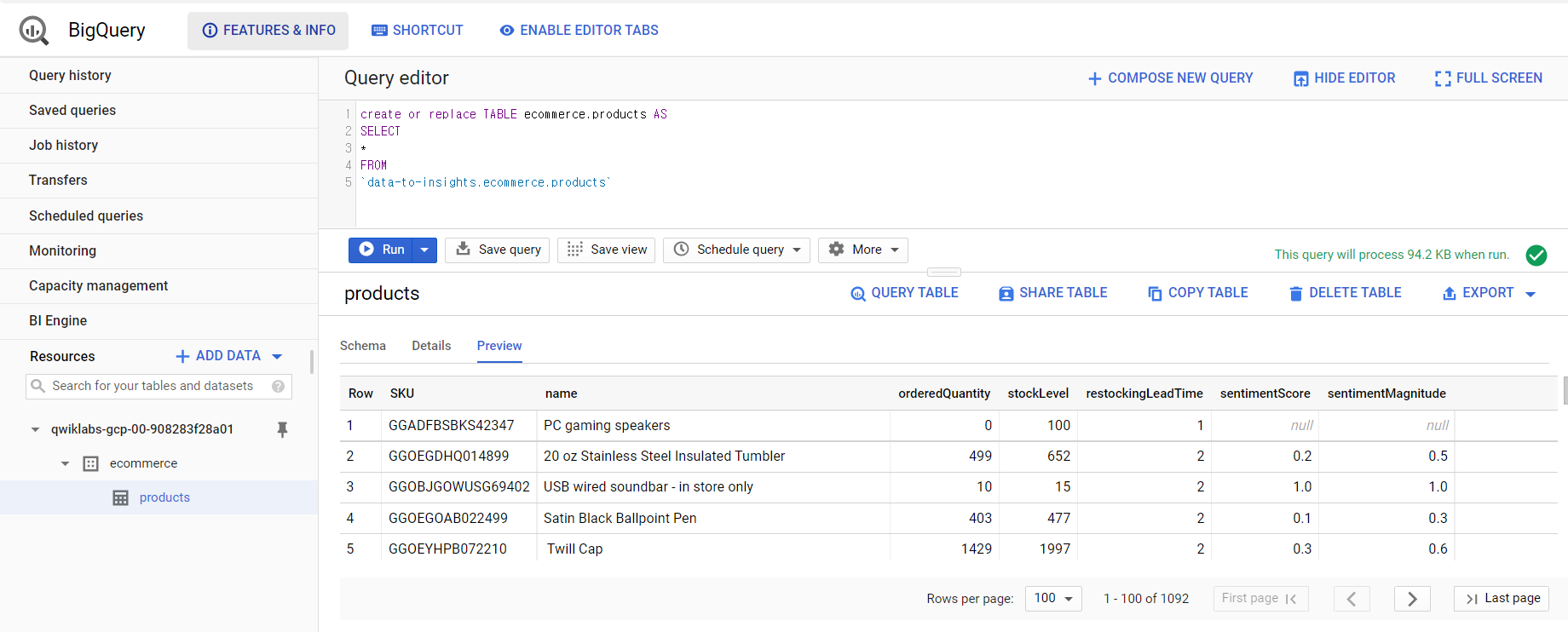Open the EXPORT menu
The image size is (1568, 632).
click(1489, 293)
